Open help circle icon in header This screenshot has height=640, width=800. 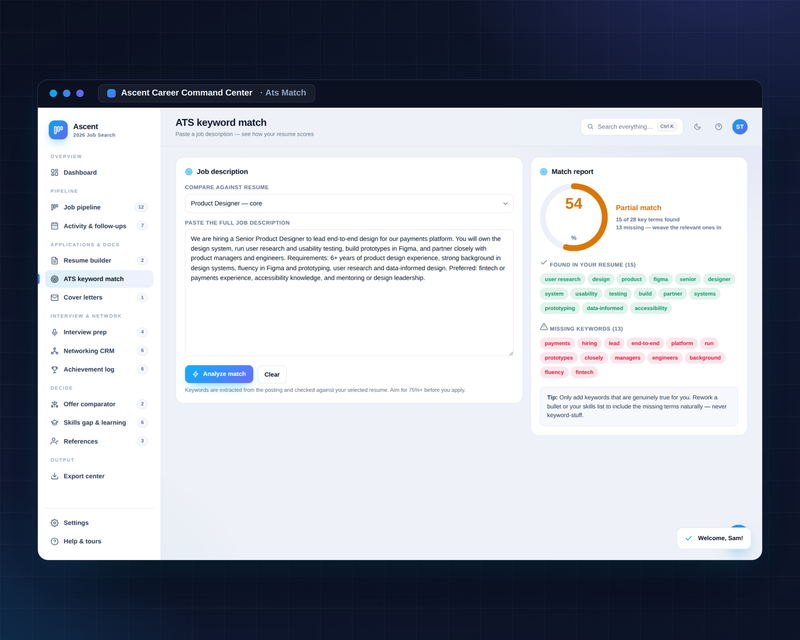[718, 127]
